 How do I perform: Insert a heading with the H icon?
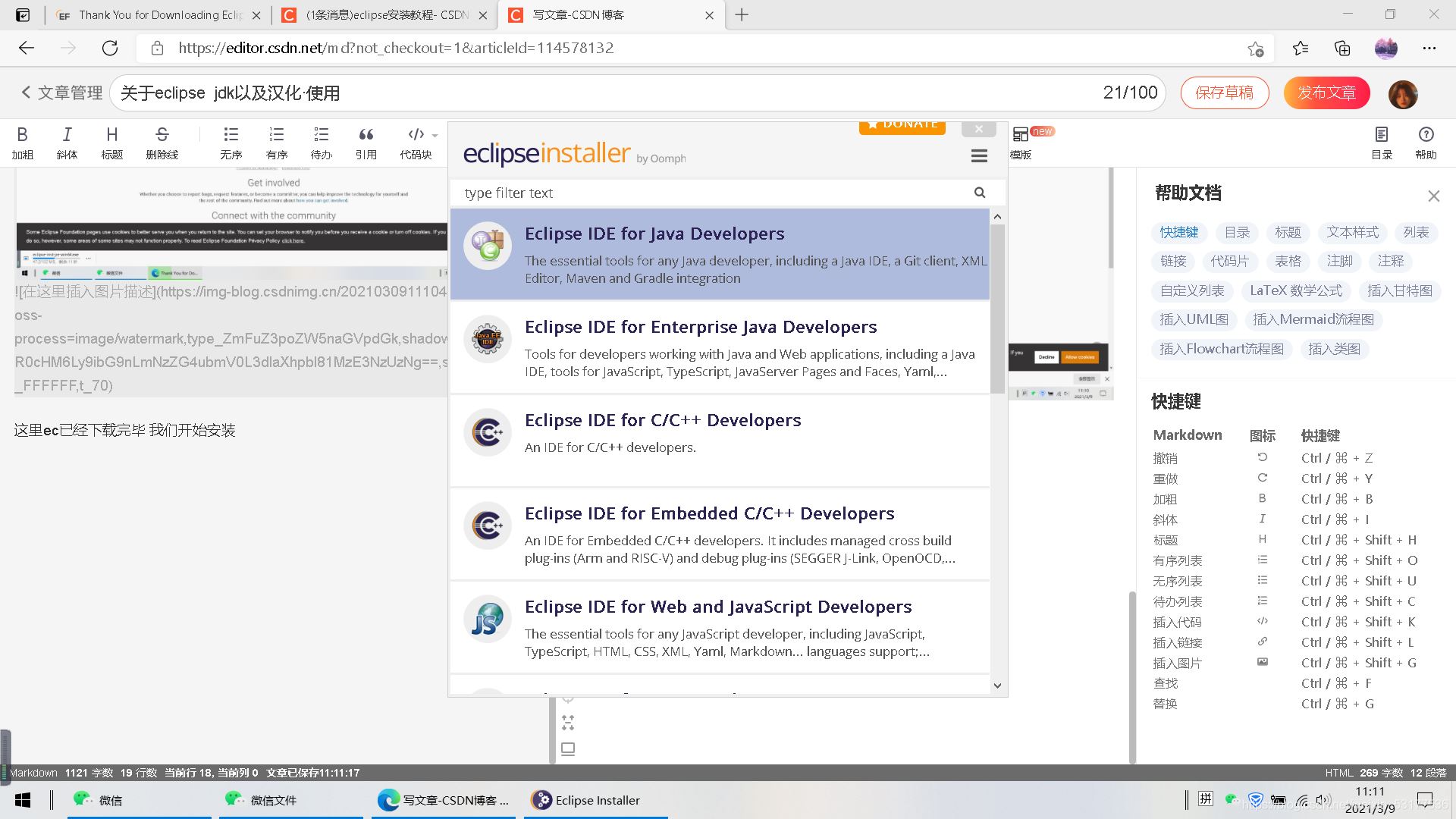pyautogui.click(x=111, y=143)
